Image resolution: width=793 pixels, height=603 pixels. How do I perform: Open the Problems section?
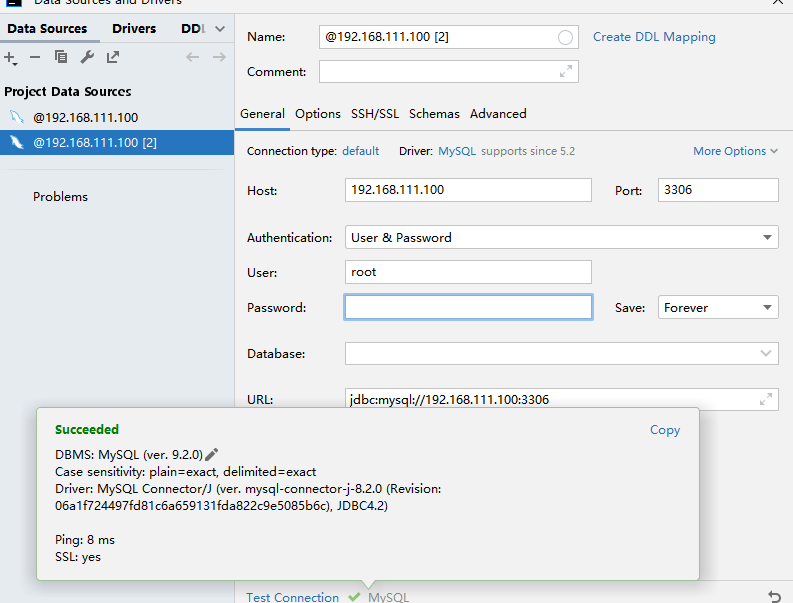tap(60, 197)
